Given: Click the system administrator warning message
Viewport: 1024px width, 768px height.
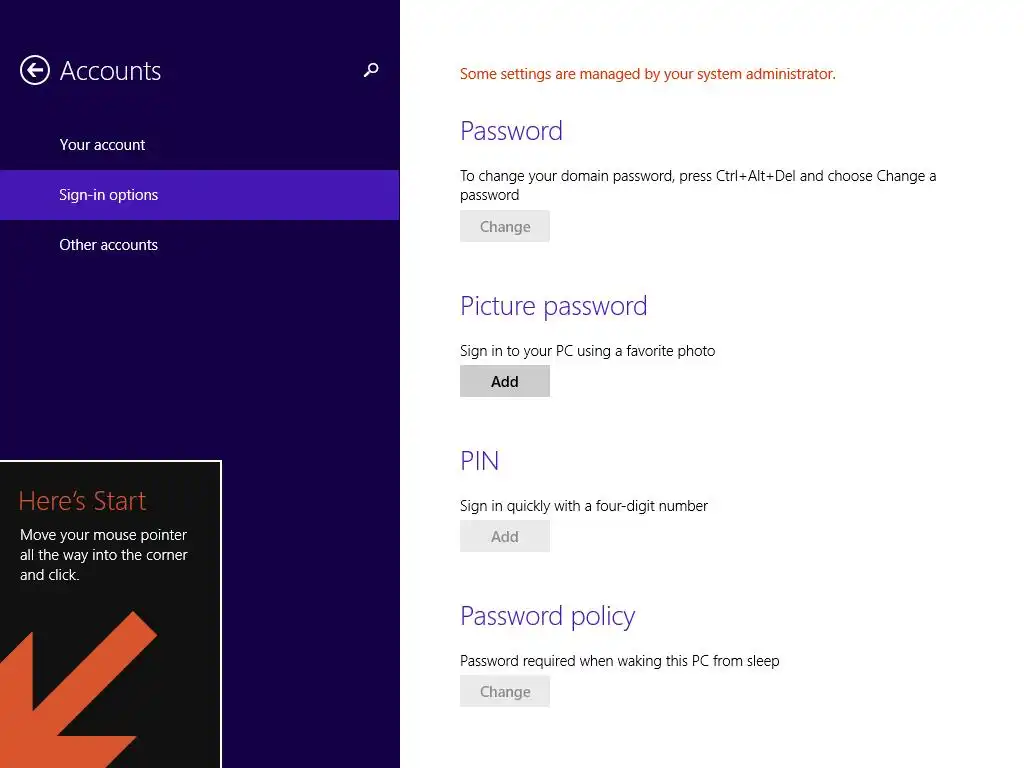Looking at the screenshot, I should click(648, 74).
